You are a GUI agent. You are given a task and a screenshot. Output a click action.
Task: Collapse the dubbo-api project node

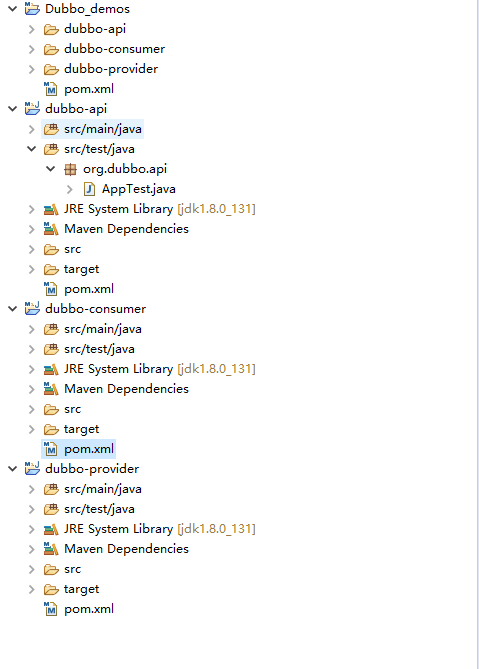(x=13, y=109)
